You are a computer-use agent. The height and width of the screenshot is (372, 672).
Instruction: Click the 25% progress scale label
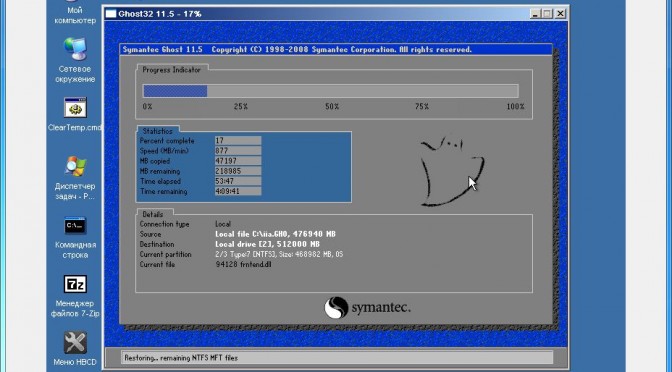241,106
